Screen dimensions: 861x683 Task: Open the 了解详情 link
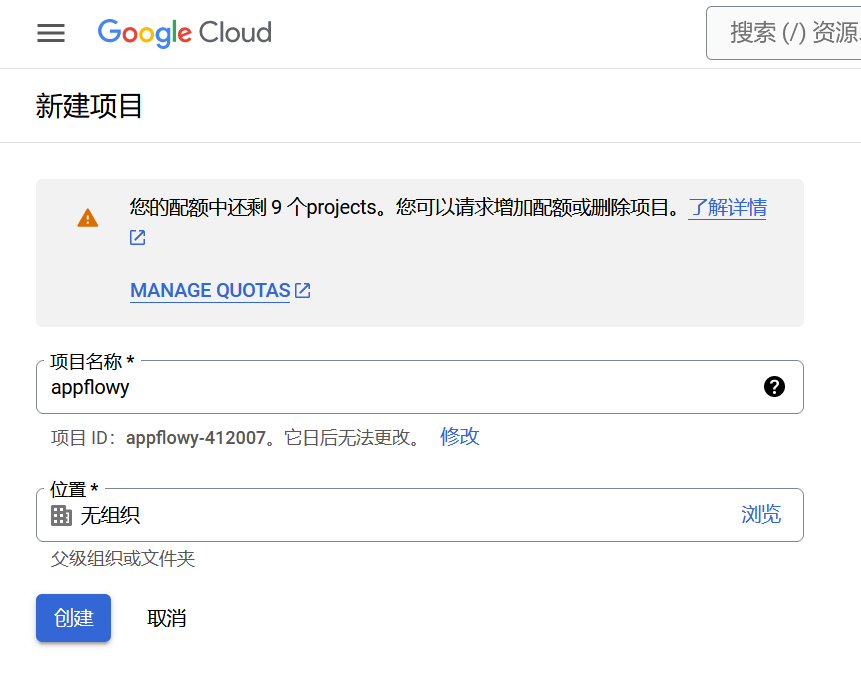(727, 208)
